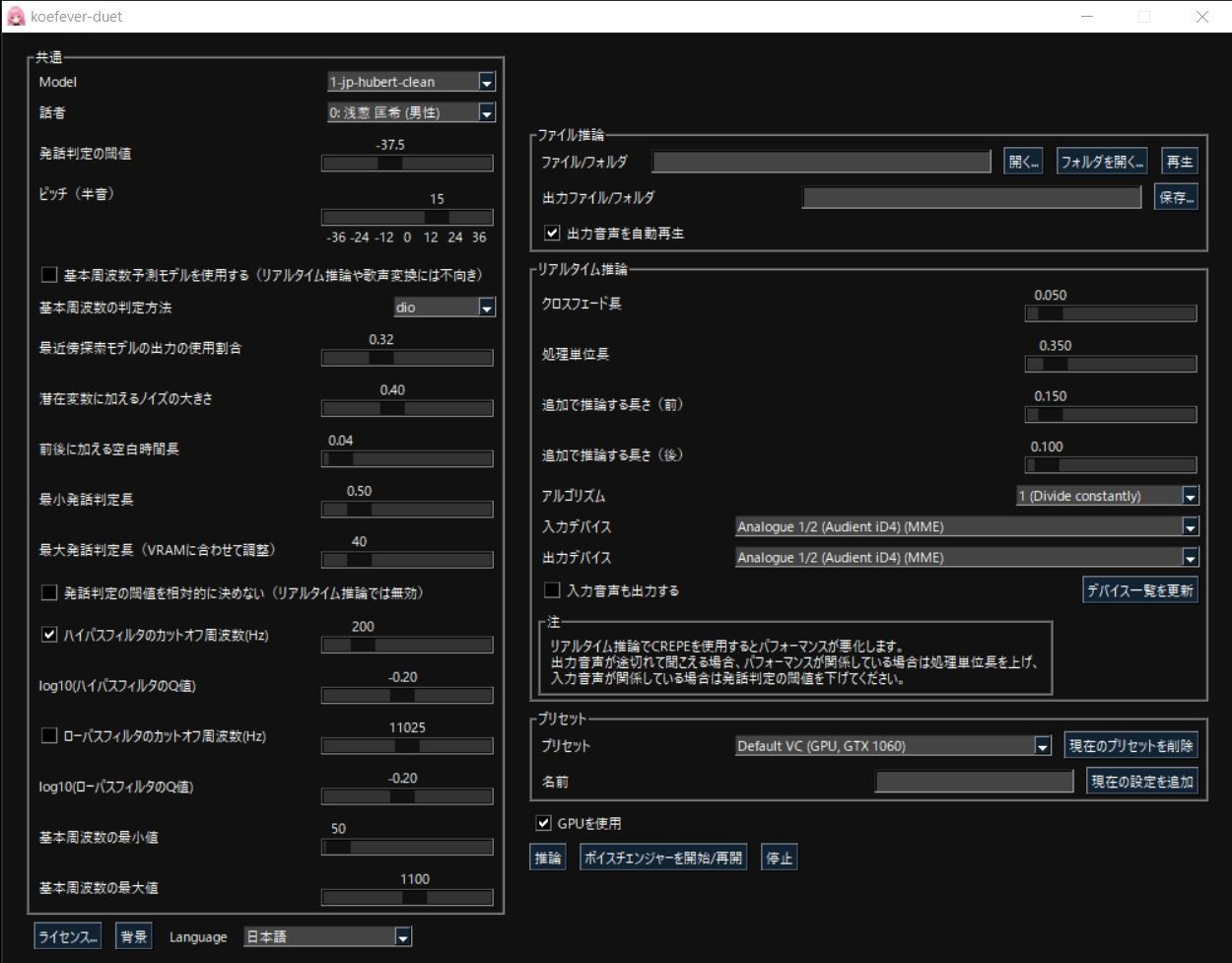Toggle the 出力音声を自動再生 checkbox
The width and height of the screenshot is (1232, 963).
click(552, 234)
